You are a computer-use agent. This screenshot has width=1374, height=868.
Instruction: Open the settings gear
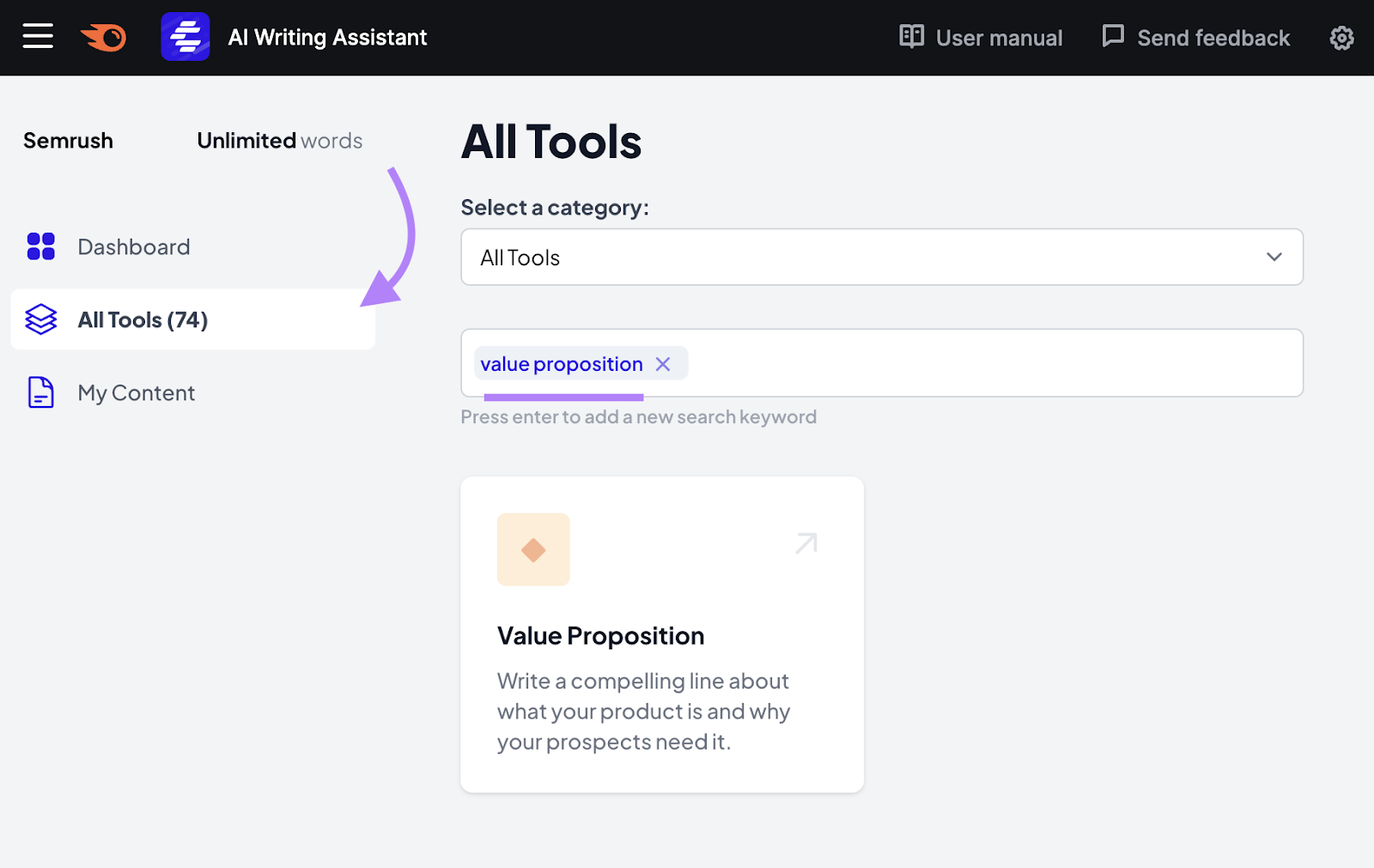[1340, 38]
